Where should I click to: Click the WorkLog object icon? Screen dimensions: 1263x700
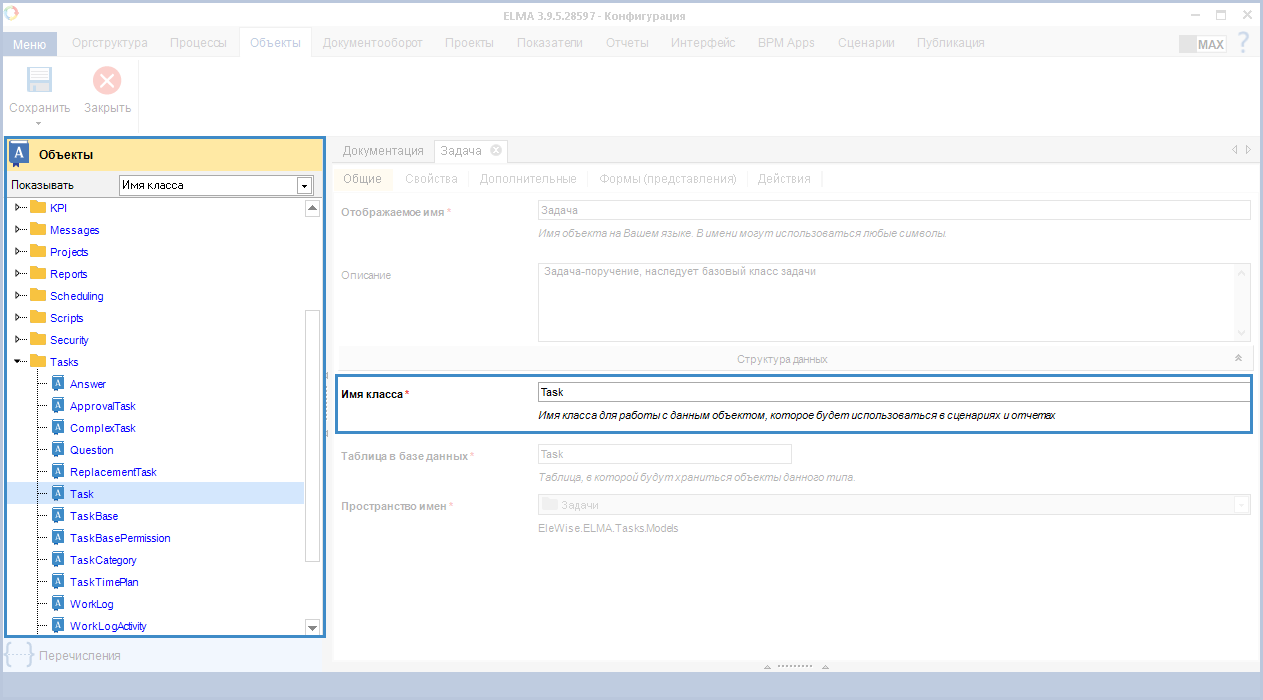tap(58, 603)
